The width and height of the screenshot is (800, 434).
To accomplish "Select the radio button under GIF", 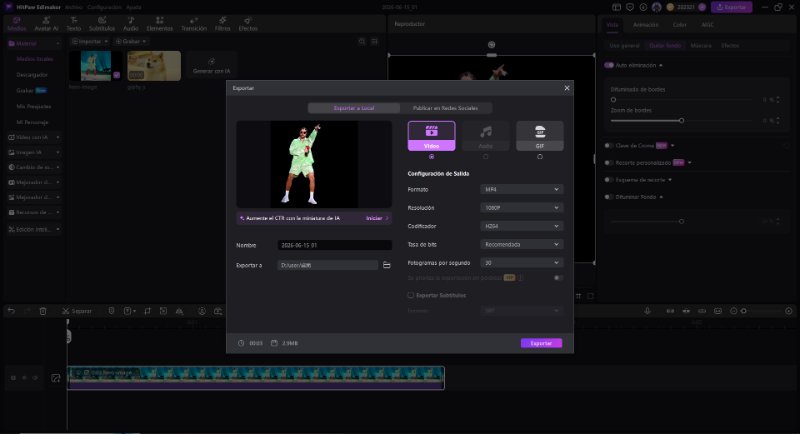I will 540,157.
